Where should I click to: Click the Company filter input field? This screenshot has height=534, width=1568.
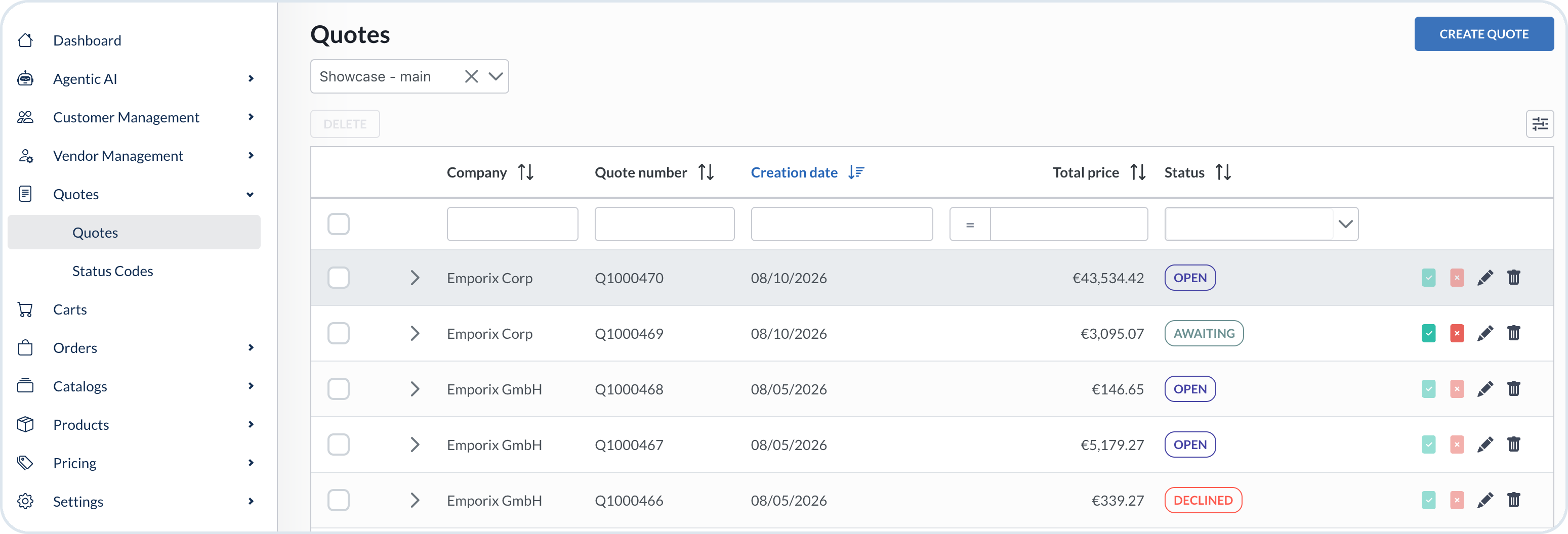(513, 224)
